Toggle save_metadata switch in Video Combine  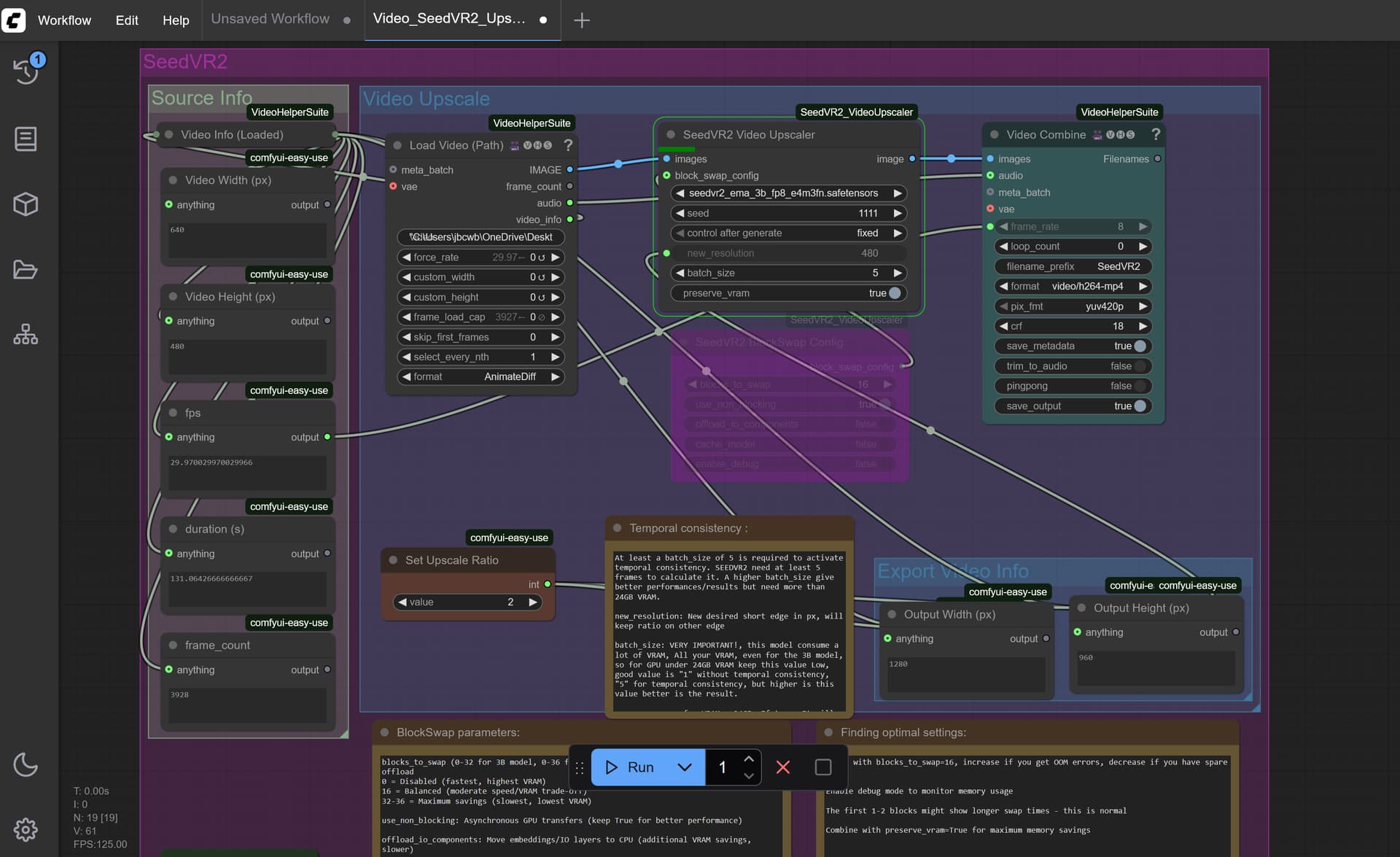pos(1140,346)
